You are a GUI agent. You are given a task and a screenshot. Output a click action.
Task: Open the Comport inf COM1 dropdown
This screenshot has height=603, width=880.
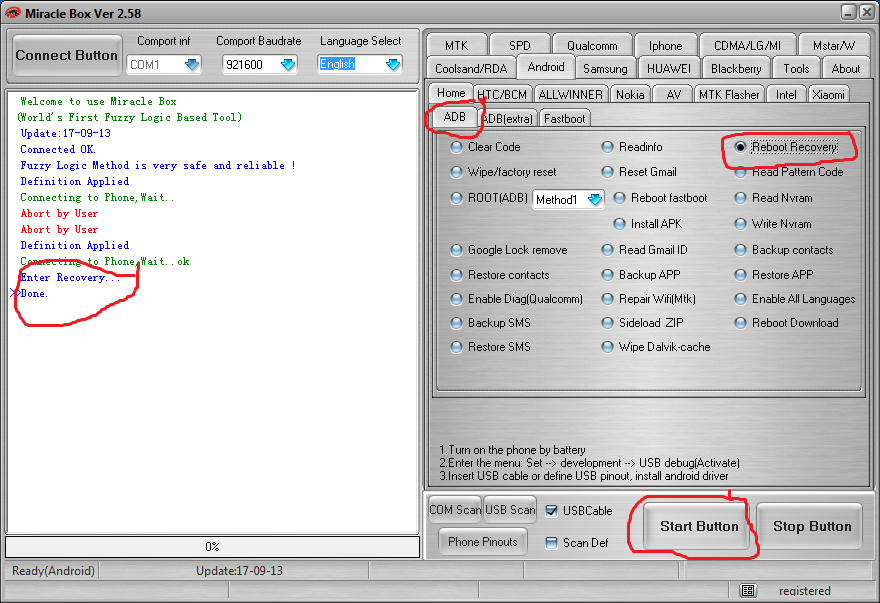pos(192,65)
